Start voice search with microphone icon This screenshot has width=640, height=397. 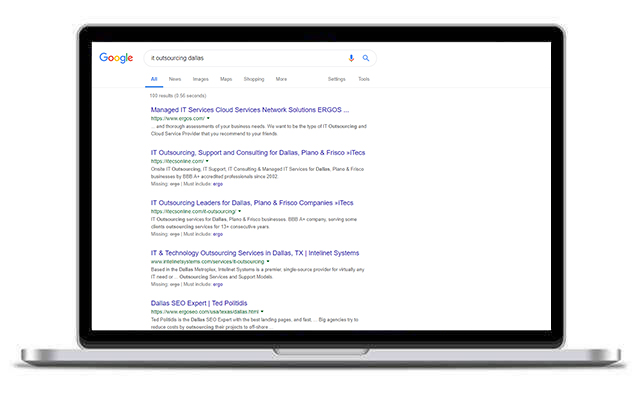(x=351, y=58)
